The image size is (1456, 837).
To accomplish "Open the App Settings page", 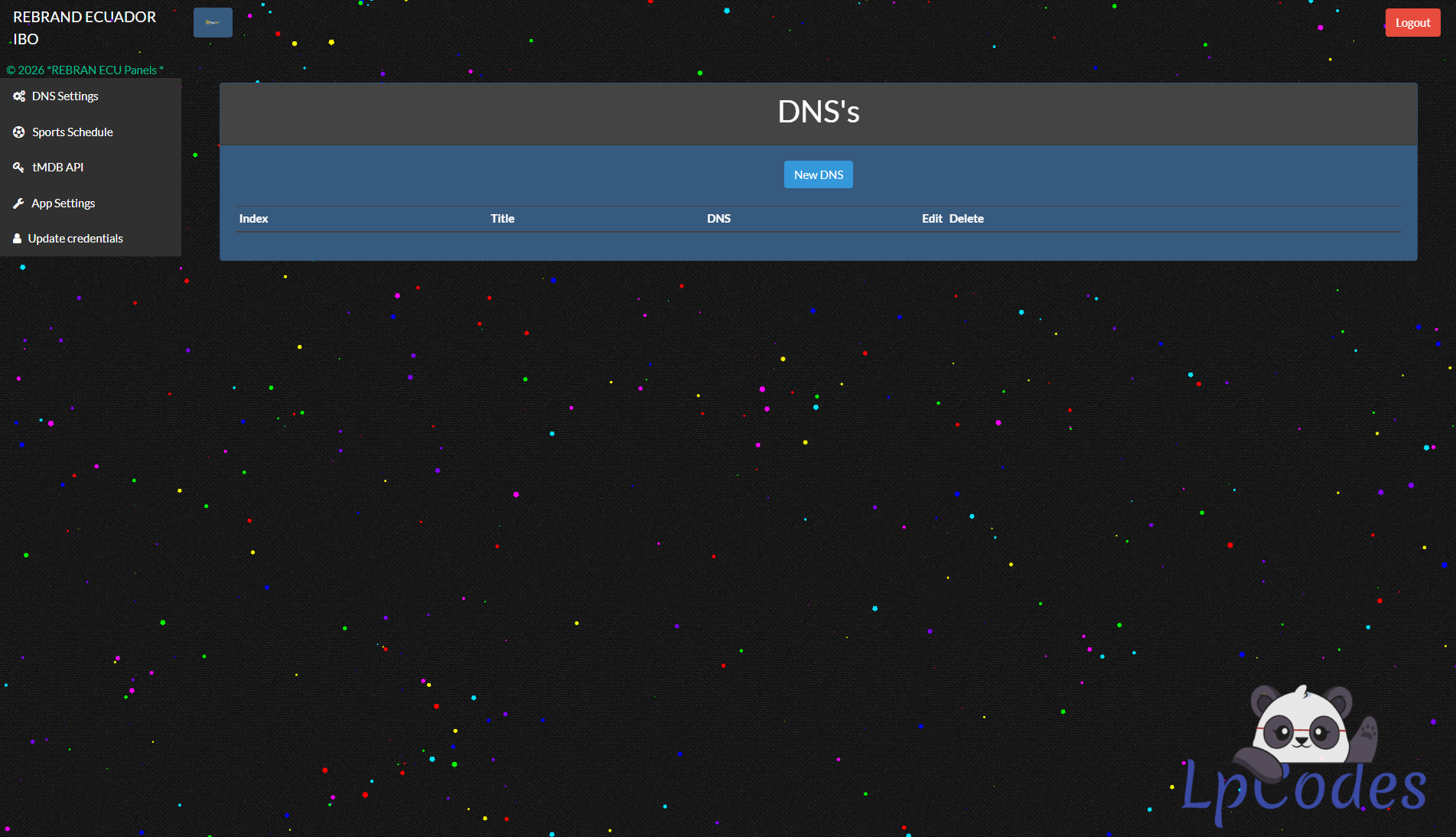I will [x=63, y=204].
